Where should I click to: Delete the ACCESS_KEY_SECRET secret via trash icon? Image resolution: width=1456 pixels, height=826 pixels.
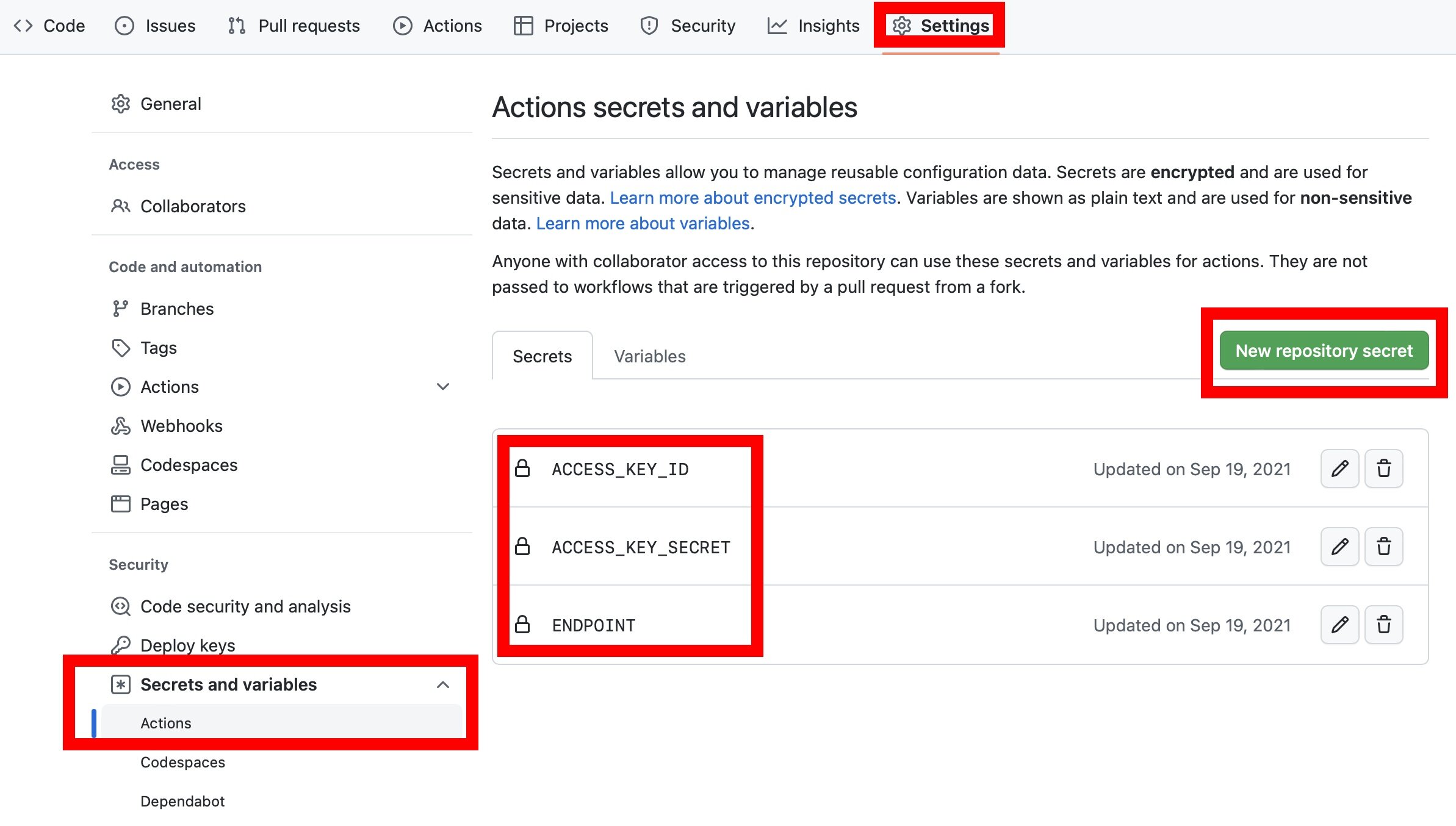[x=1383, y=547]
